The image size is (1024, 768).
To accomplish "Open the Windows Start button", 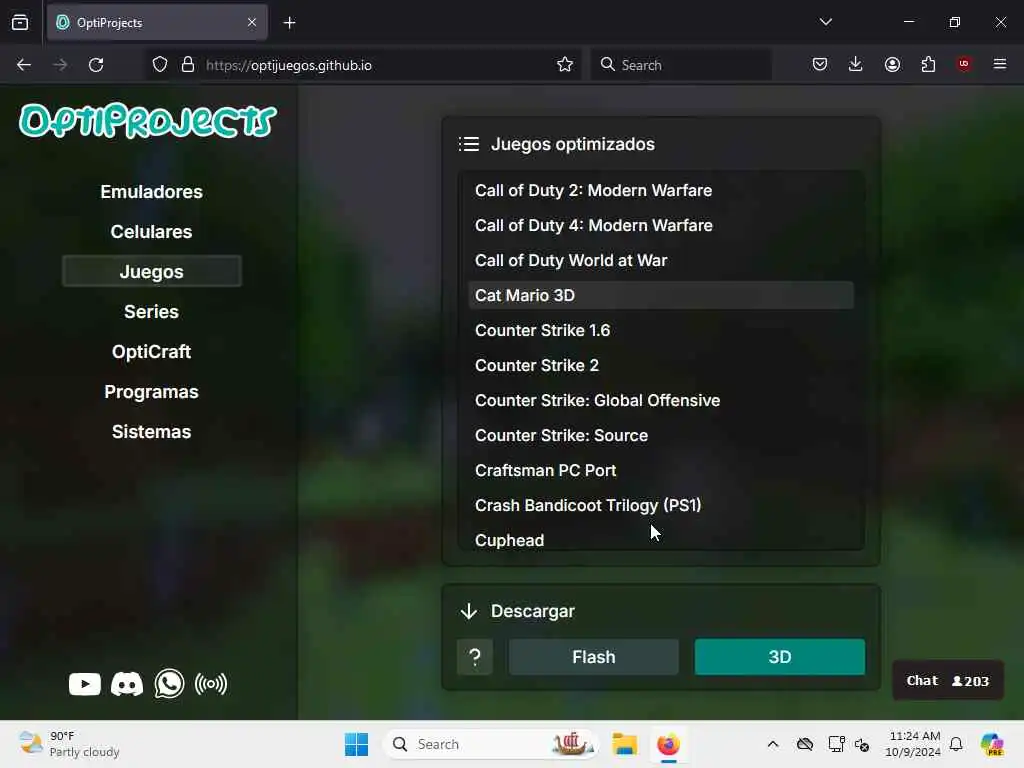I will [357, 744].
